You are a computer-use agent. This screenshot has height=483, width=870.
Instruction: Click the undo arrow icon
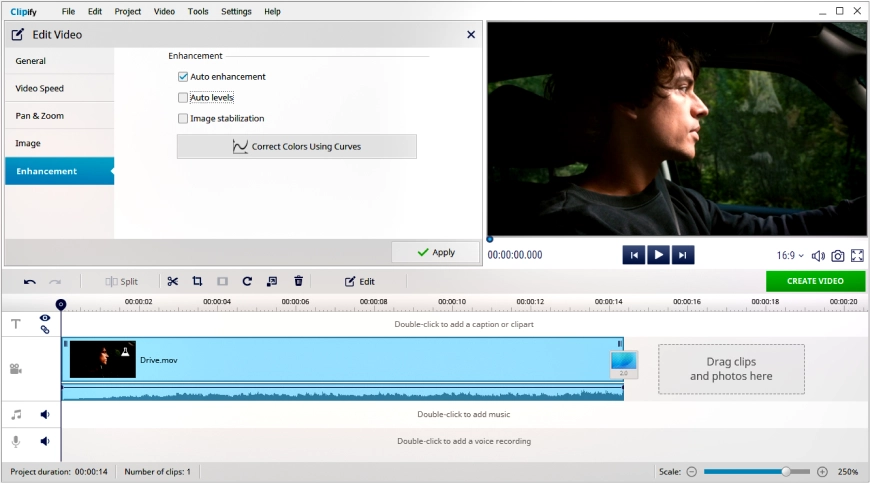pyautogui.click(x=29, y=282)
